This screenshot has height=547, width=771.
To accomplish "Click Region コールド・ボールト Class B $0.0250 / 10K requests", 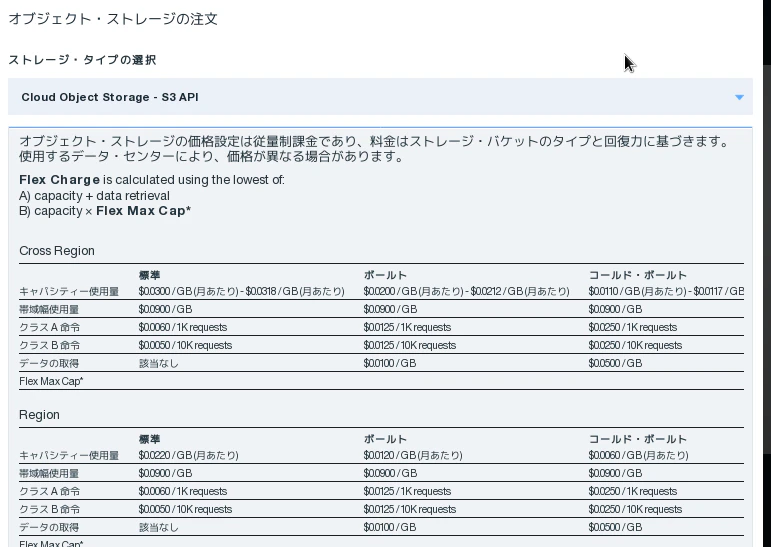I will (x=635, y=509).
